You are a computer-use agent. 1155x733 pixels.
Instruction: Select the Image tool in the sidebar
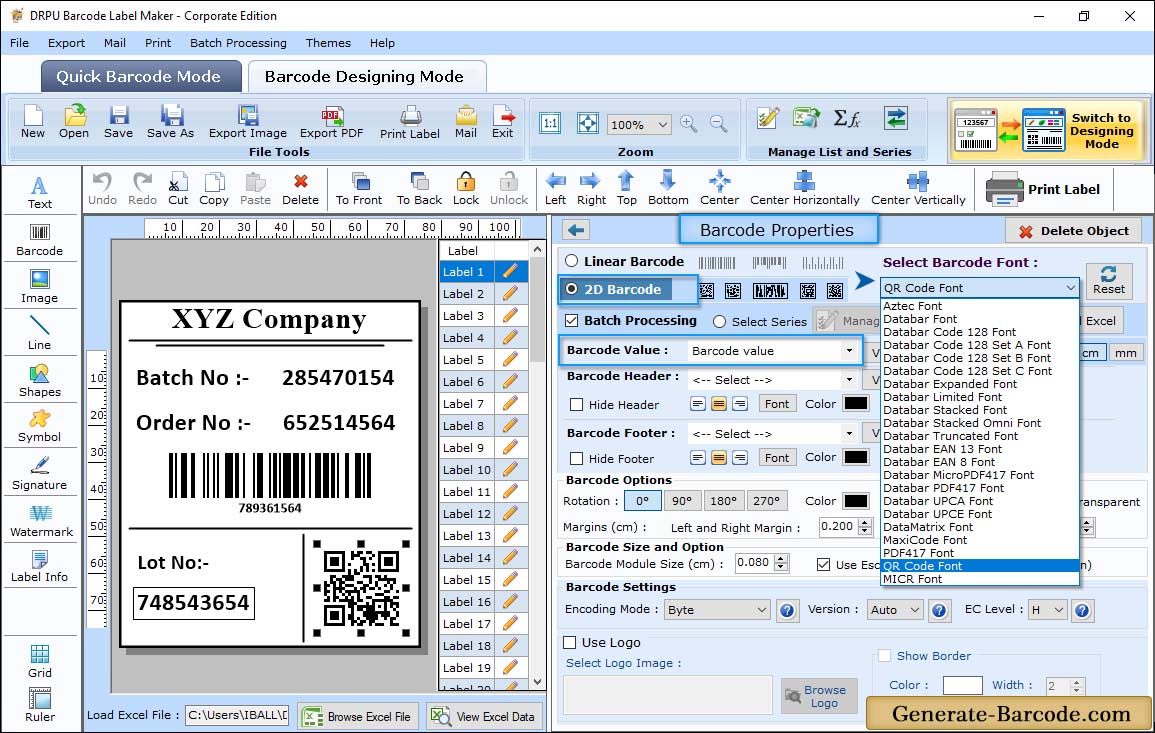point(40,287)
